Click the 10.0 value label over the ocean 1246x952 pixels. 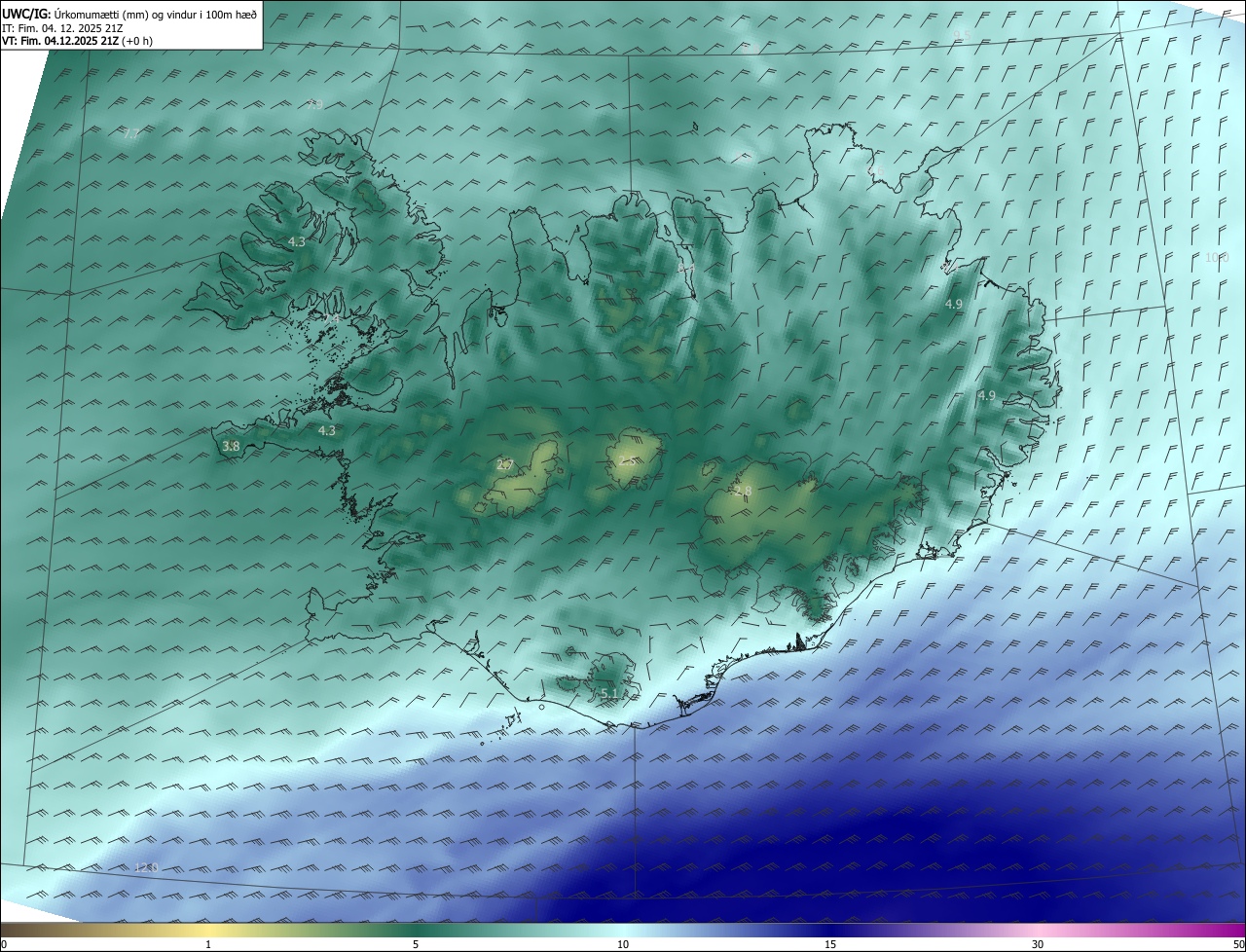[x=1217, y=257]
